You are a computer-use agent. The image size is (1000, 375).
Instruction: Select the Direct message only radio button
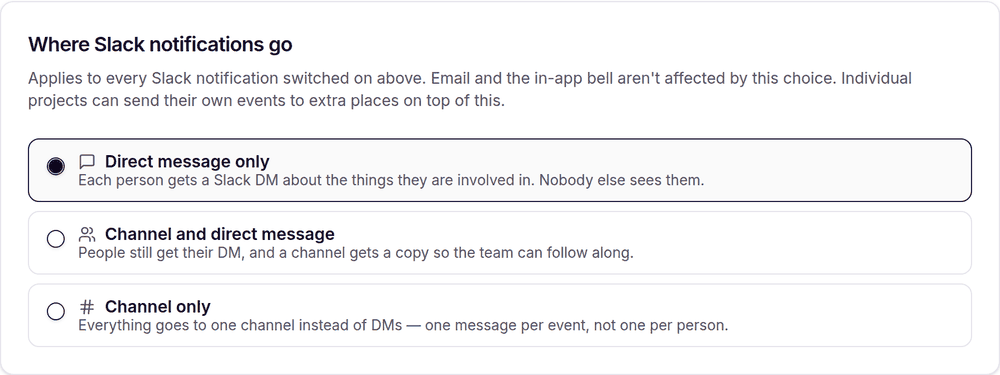pyautogui.click(x=55, y=166)
